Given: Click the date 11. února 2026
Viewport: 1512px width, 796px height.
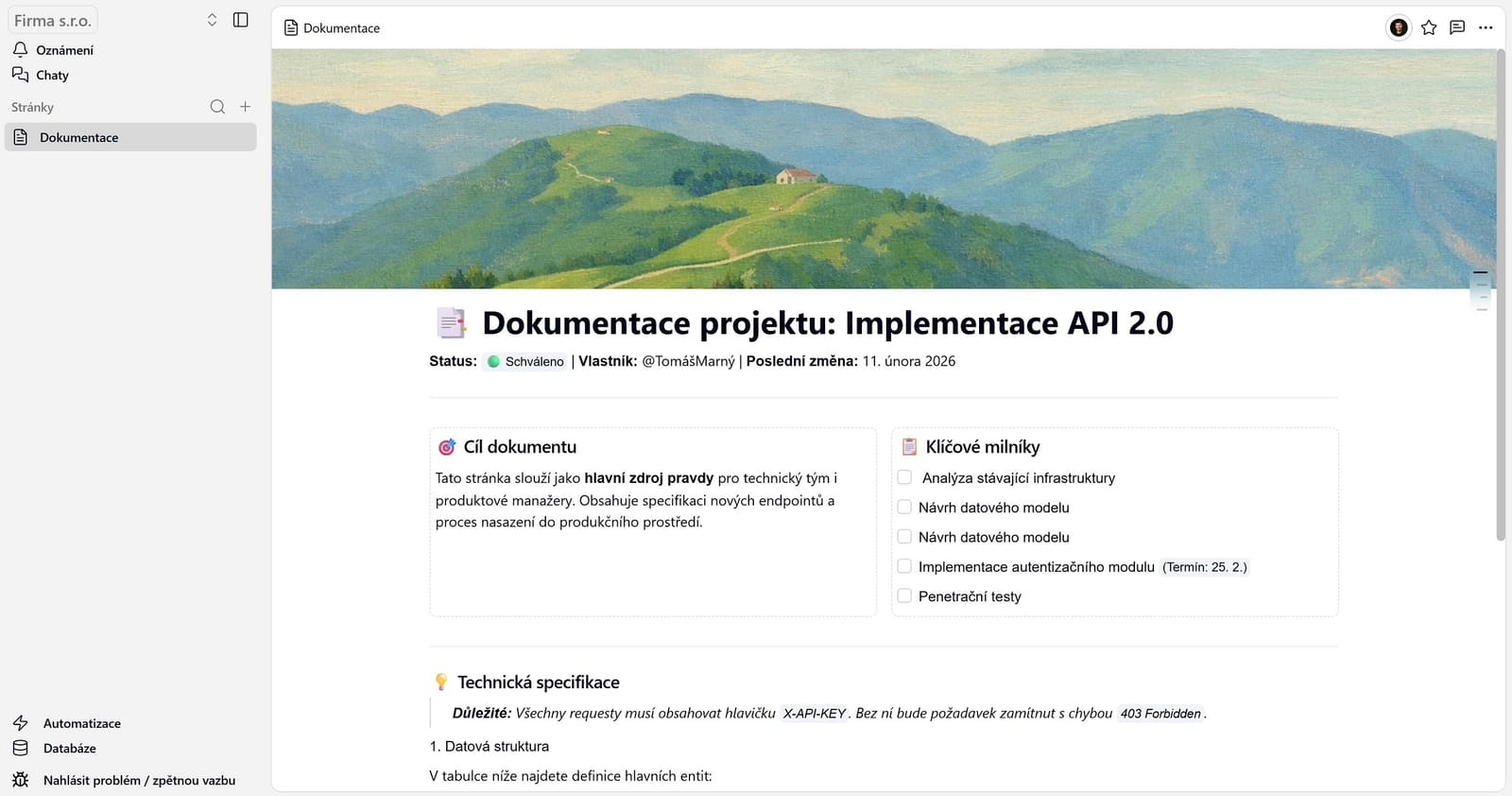Looking at the screenshot, I should click(909, 361).
